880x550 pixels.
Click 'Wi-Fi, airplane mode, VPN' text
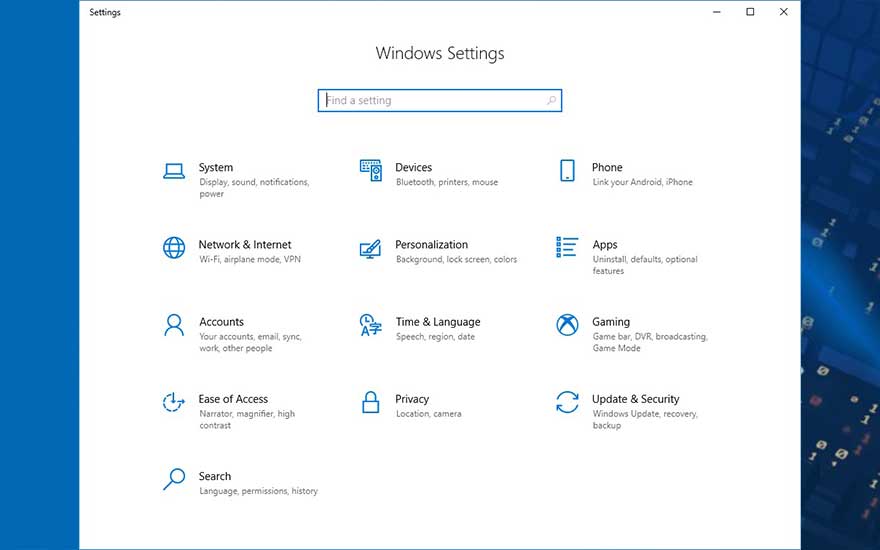click(x=250, y=259)
